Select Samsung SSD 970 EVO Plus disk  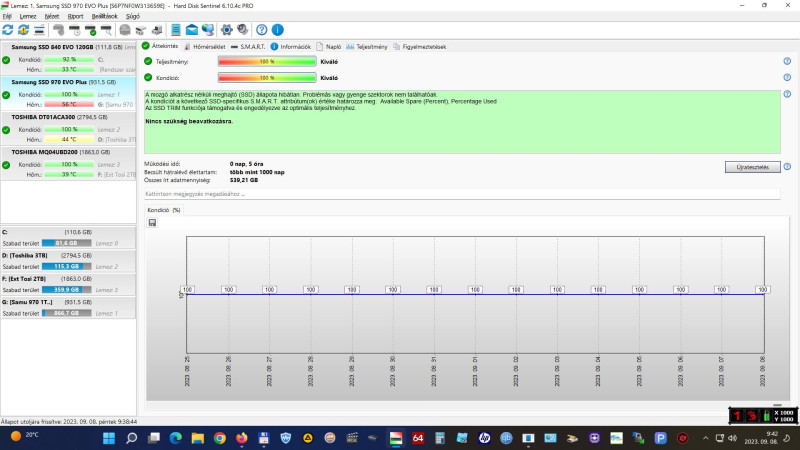pyautogui.click(x=68, y=93)
